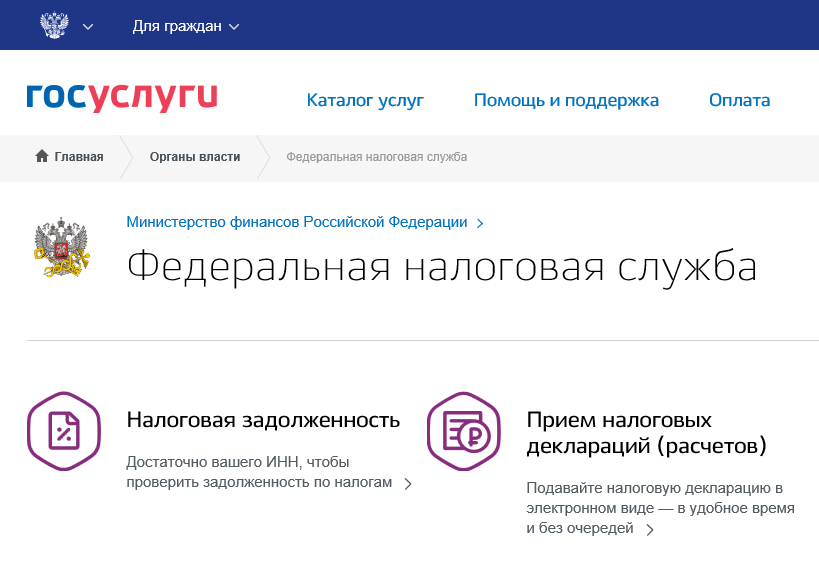Click 'Федеральная налоговая служба' page heading
Image resolution: width=819 pixels, height=568 pixels.
442,268
